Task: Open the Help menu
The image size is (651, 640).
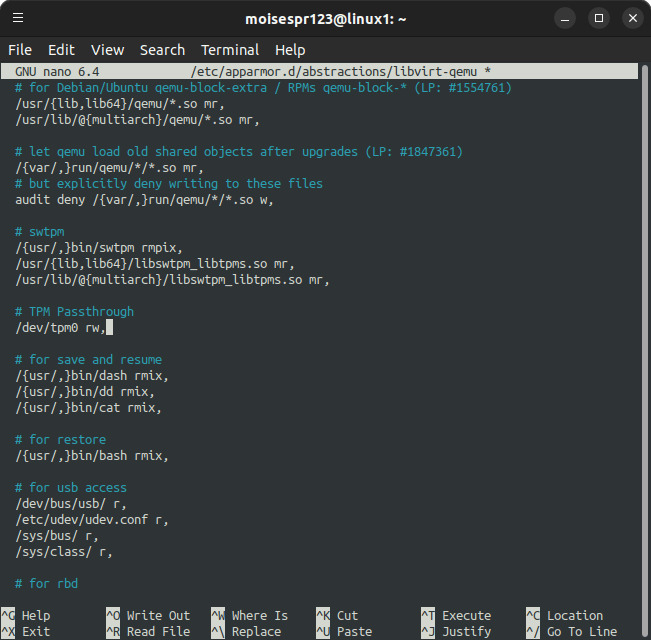Action: pyautogui.click(x=290, y=50)
